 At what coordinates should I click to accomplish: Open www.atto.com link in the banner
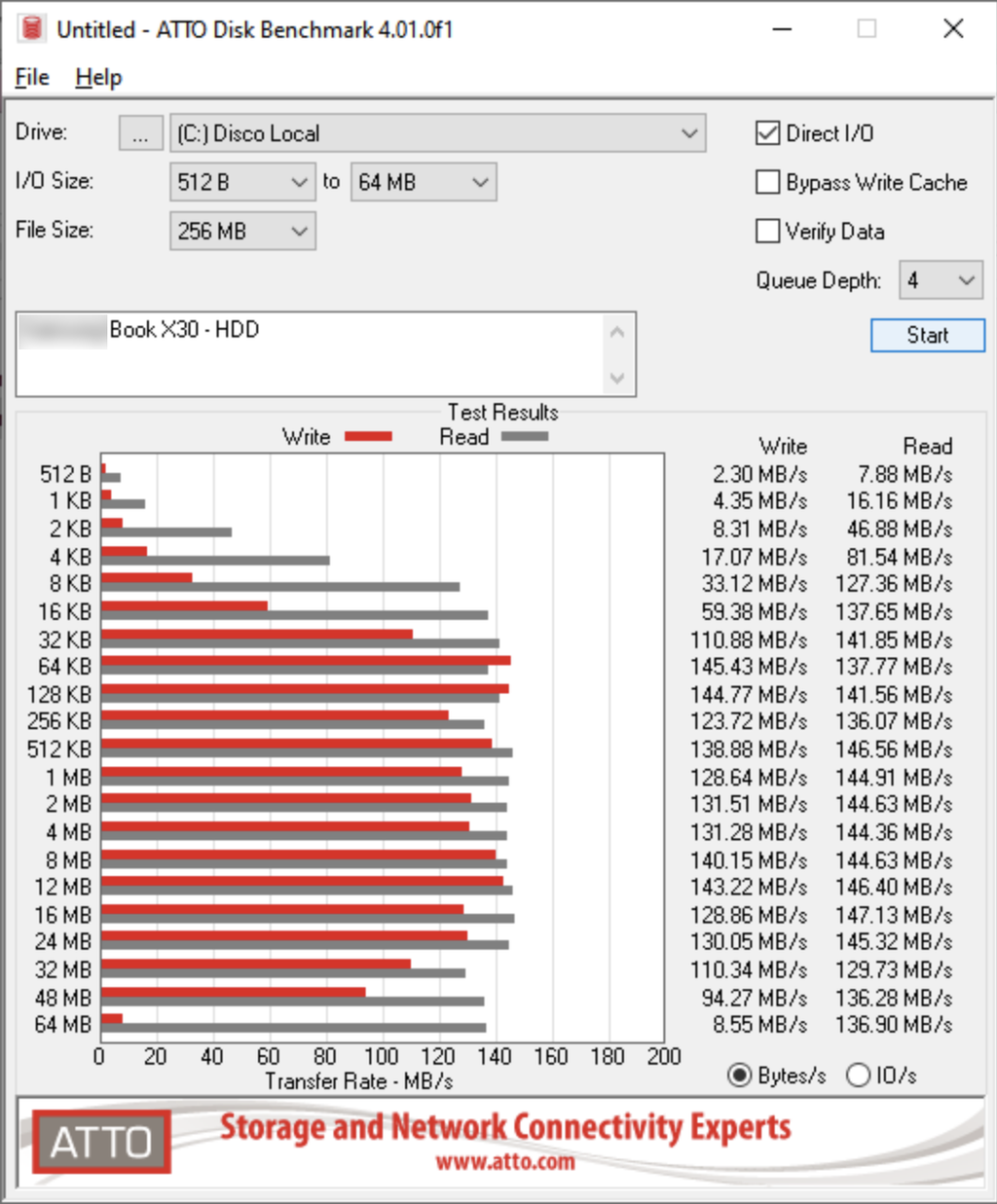point(504,1161)
